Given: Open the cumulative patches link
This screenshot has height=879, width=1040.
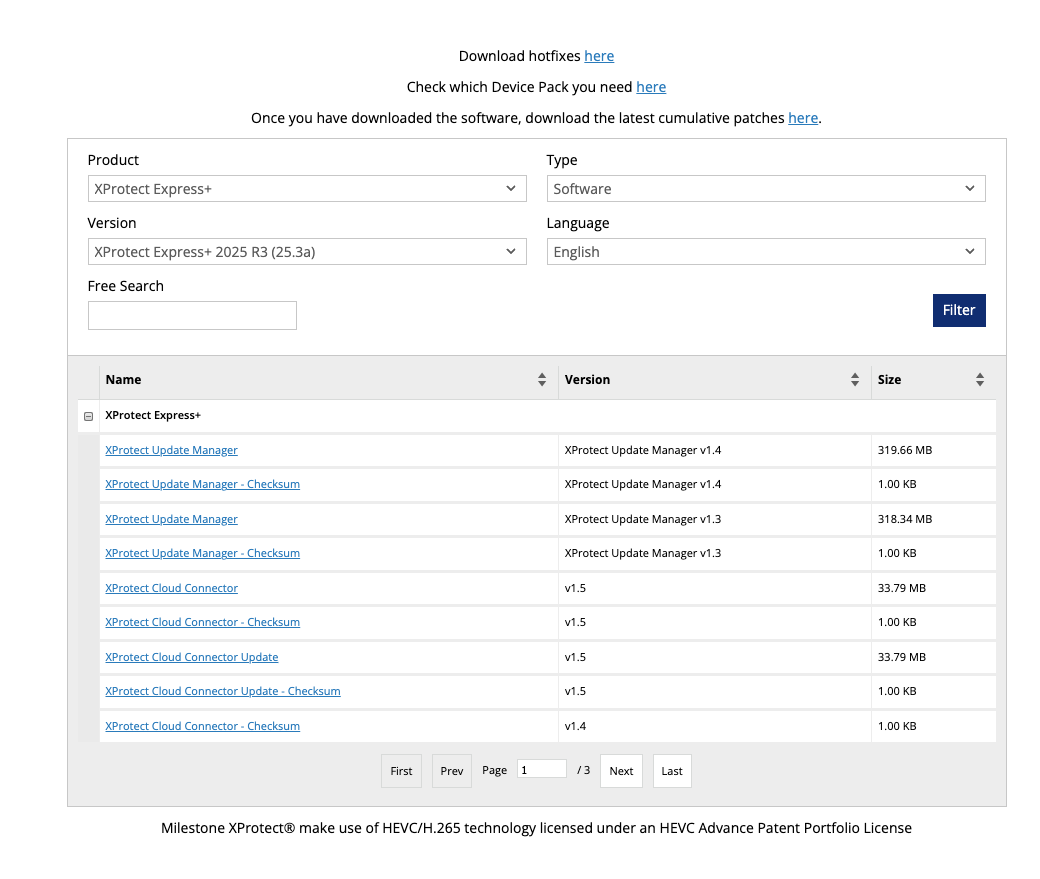Looking at the screenshot, I should click(x=803, y=118).
